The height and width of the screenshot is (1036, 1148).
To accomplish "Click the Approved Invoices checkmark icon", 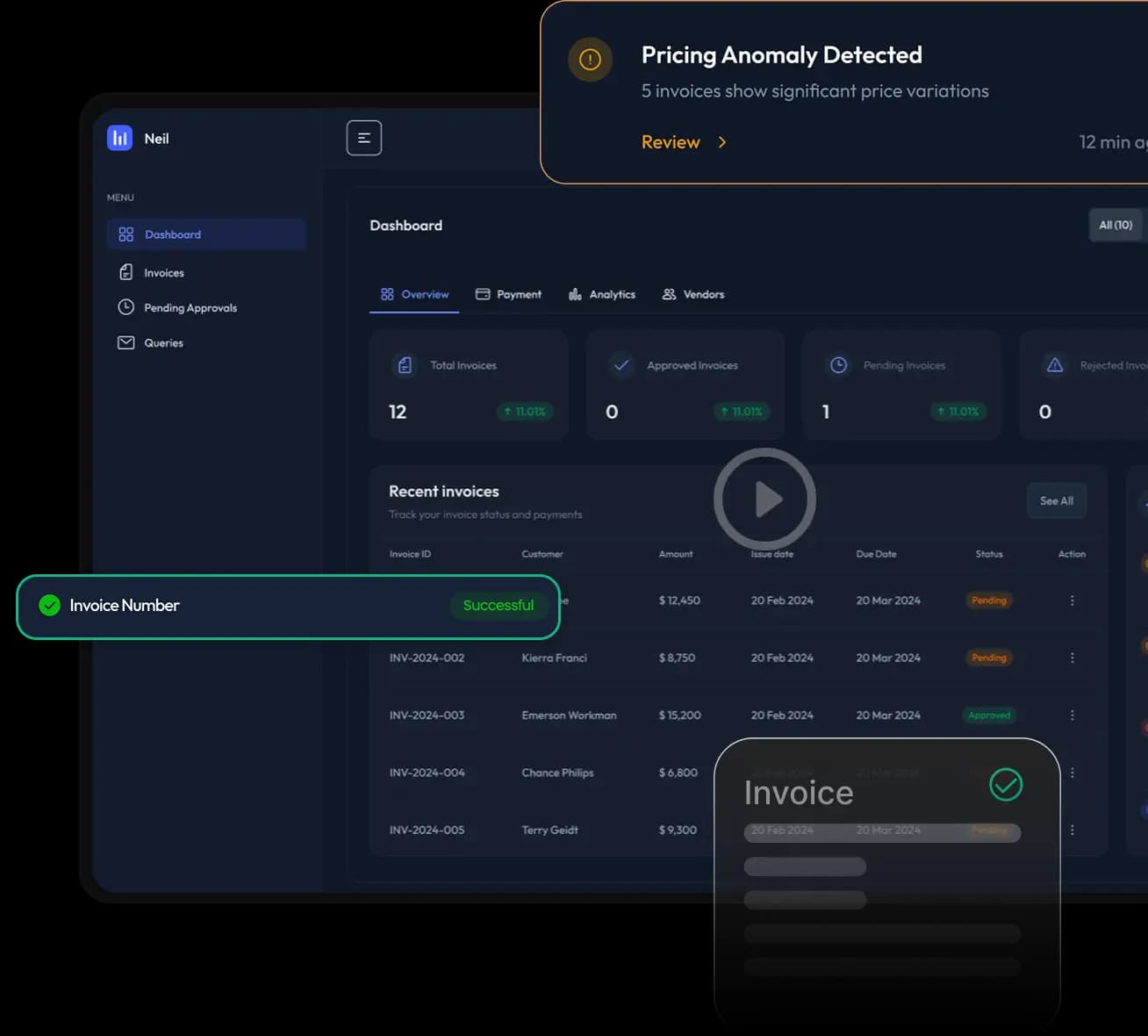I will (621, 365).
